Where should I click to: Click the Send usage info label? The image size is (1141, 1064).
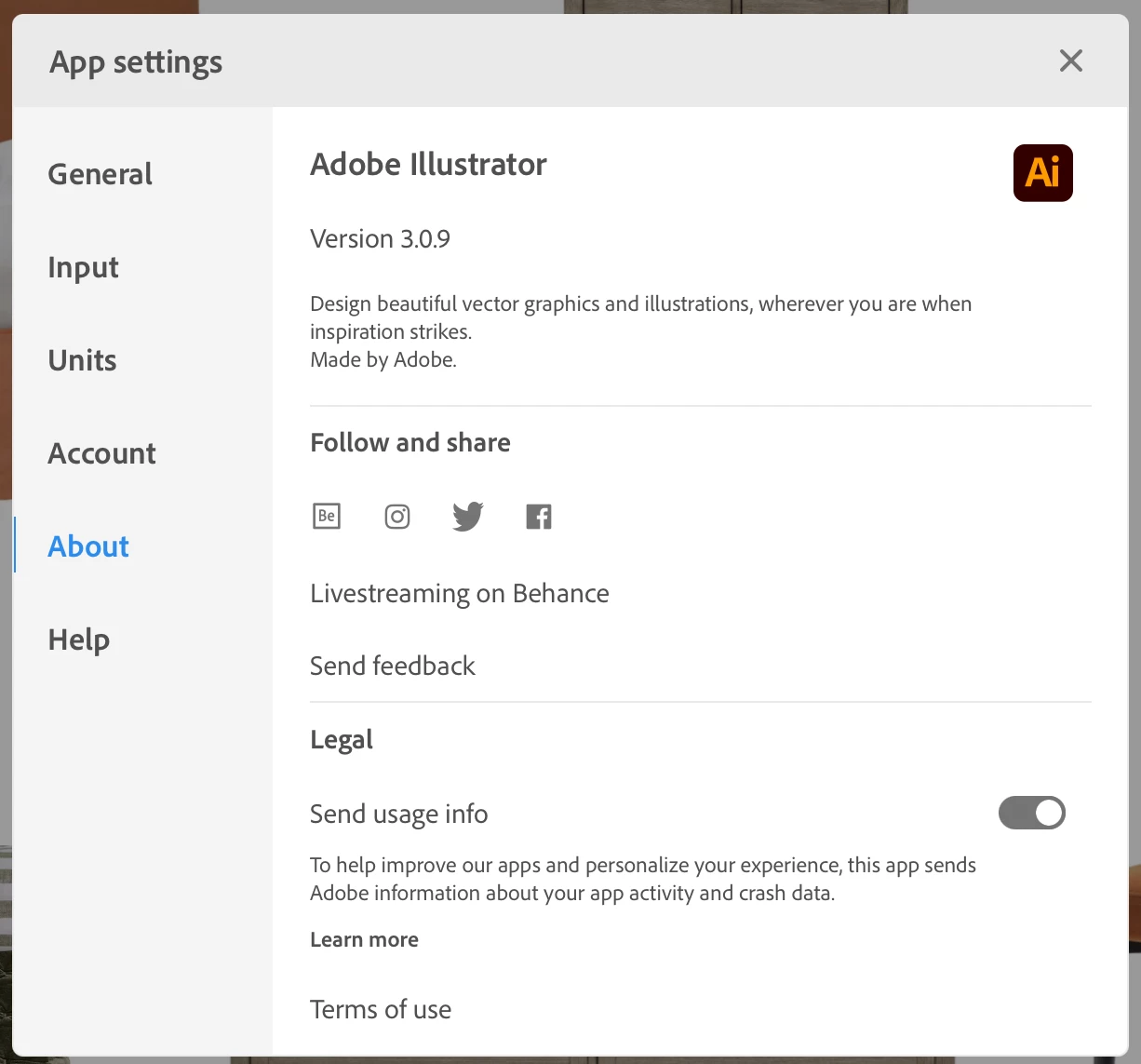tap(398, 814)
